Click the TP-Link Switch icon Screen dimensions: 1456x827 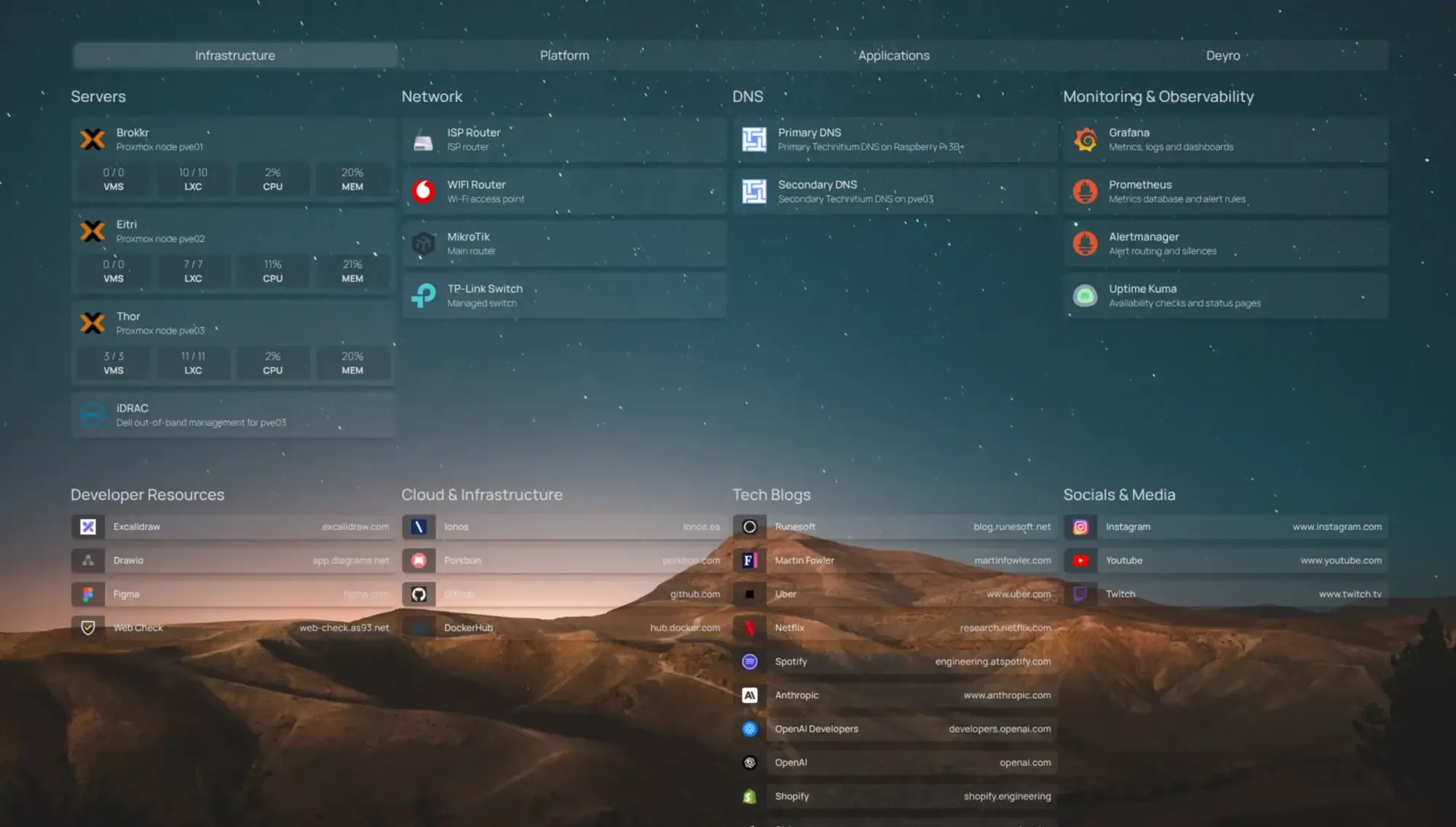pyautogui.click(x=423, y=296)
